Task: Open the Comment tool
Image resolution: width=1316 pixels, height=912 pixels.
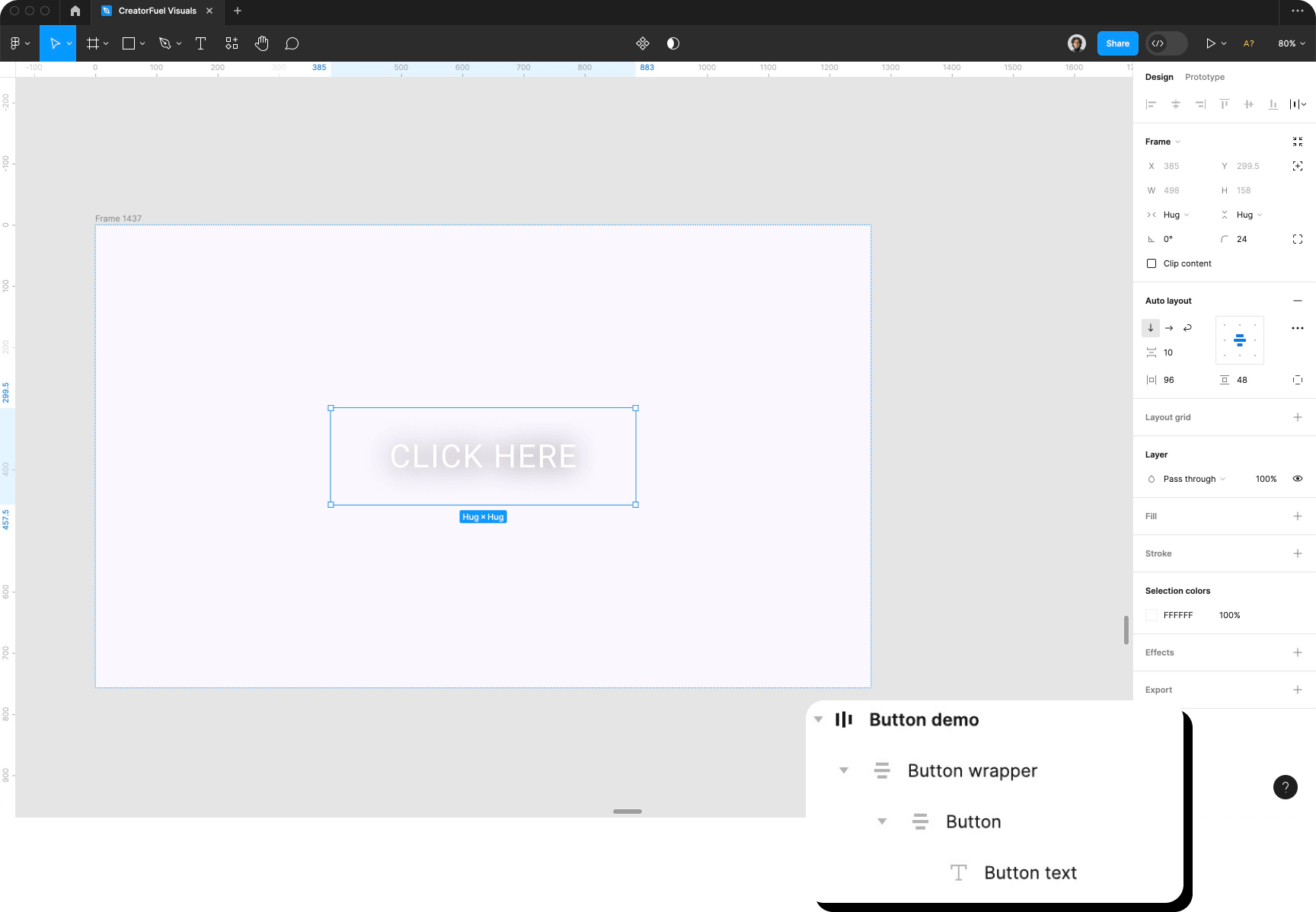Action: pos(292,43)
